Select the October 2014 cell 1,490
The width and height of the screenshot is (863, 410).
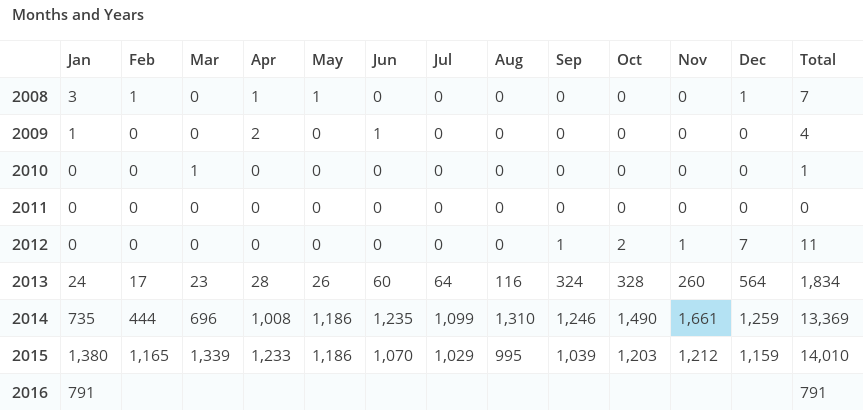636,318
